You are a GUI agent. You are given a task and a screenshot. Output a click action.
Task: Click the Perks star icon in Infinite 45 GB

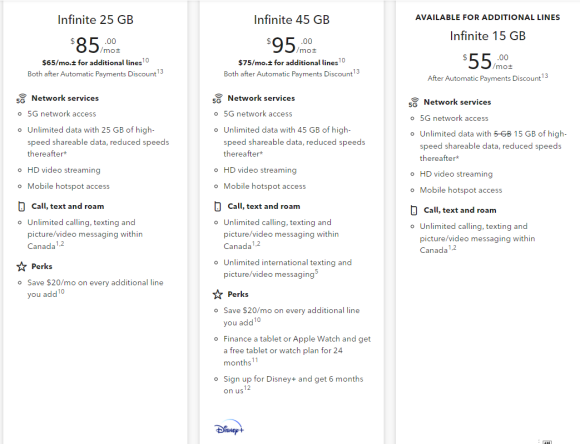coord(218,295)
